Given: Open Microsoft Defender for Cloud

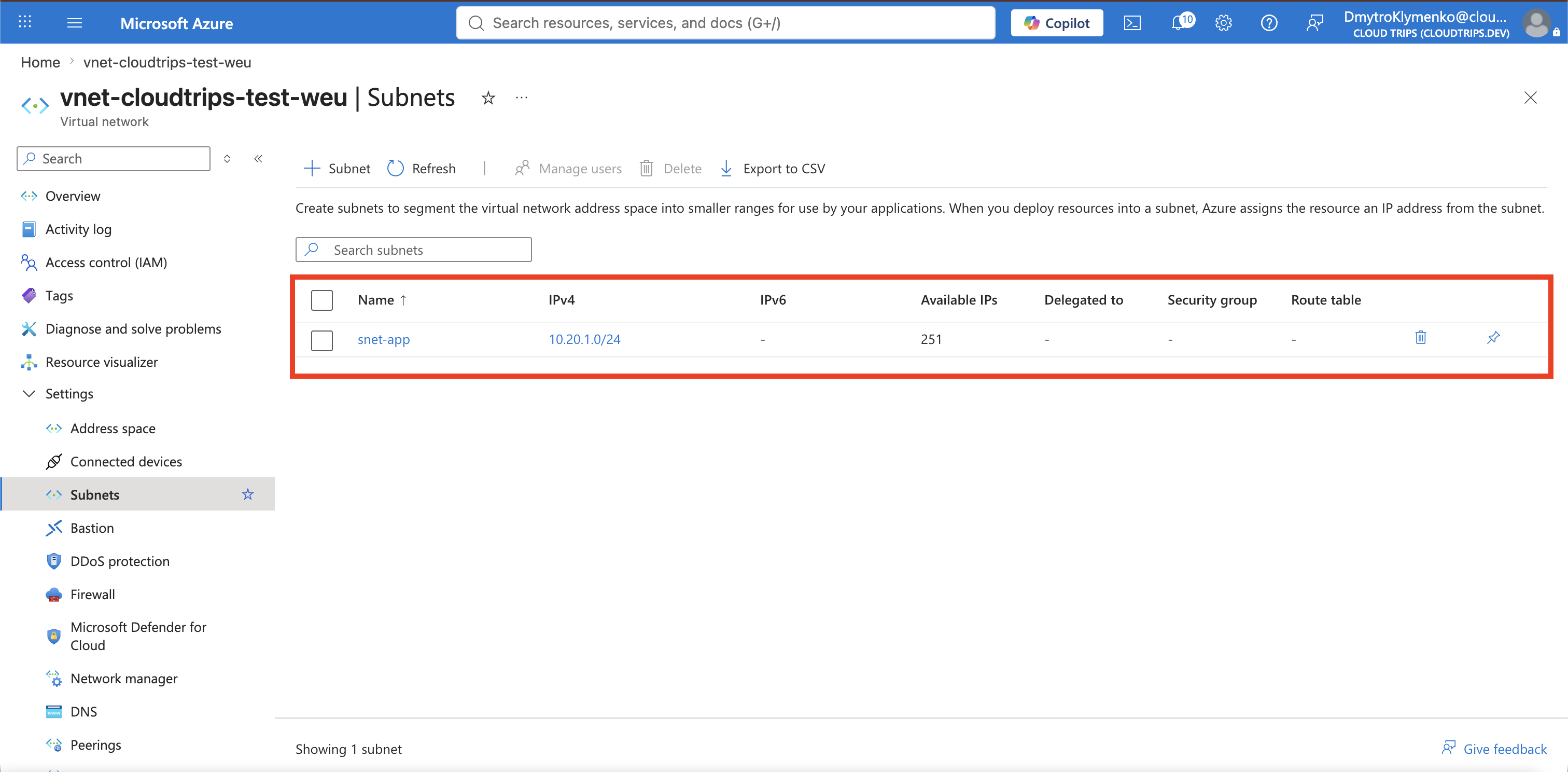Looking at the screenshot, I should [138, 636].
